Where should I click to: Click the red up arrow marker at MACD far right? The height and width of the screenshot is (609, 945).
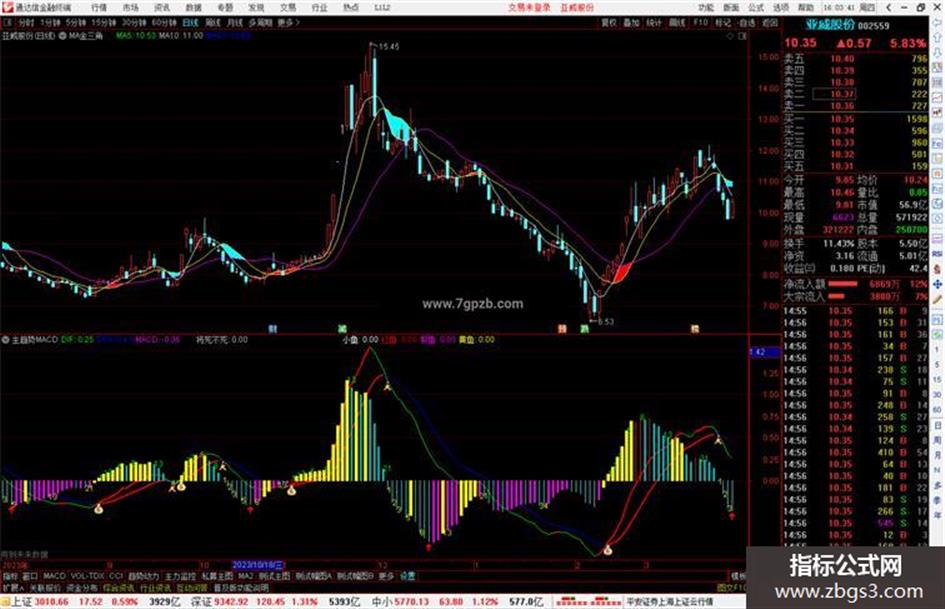click(732, 516)
